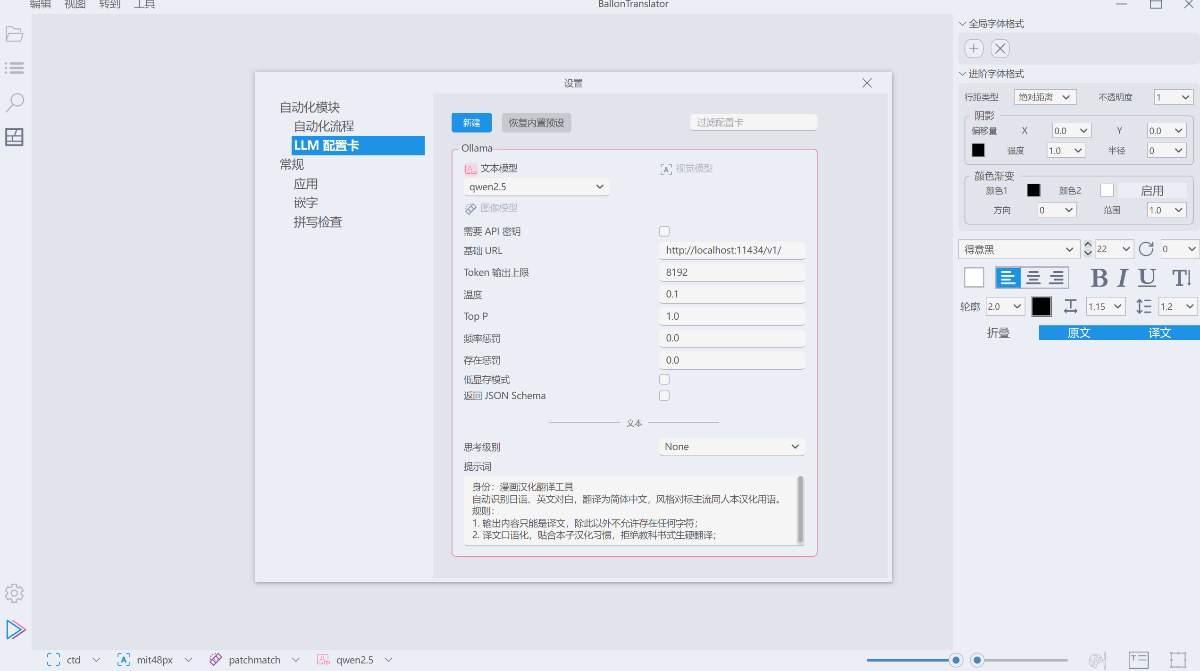
Task: Enable the 需要 API 密钥 checkbox
Action: 664,231
